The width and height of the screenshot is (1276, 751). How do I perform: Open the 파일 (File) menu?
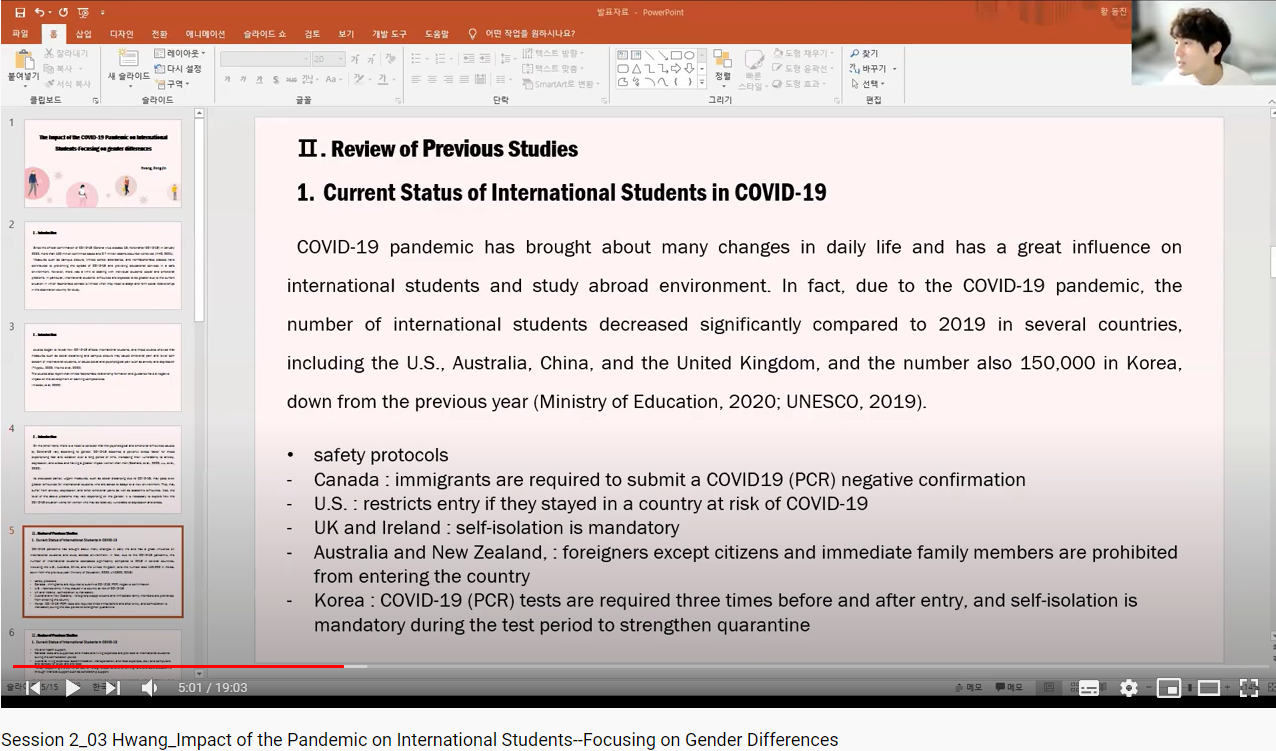(20, 34)
